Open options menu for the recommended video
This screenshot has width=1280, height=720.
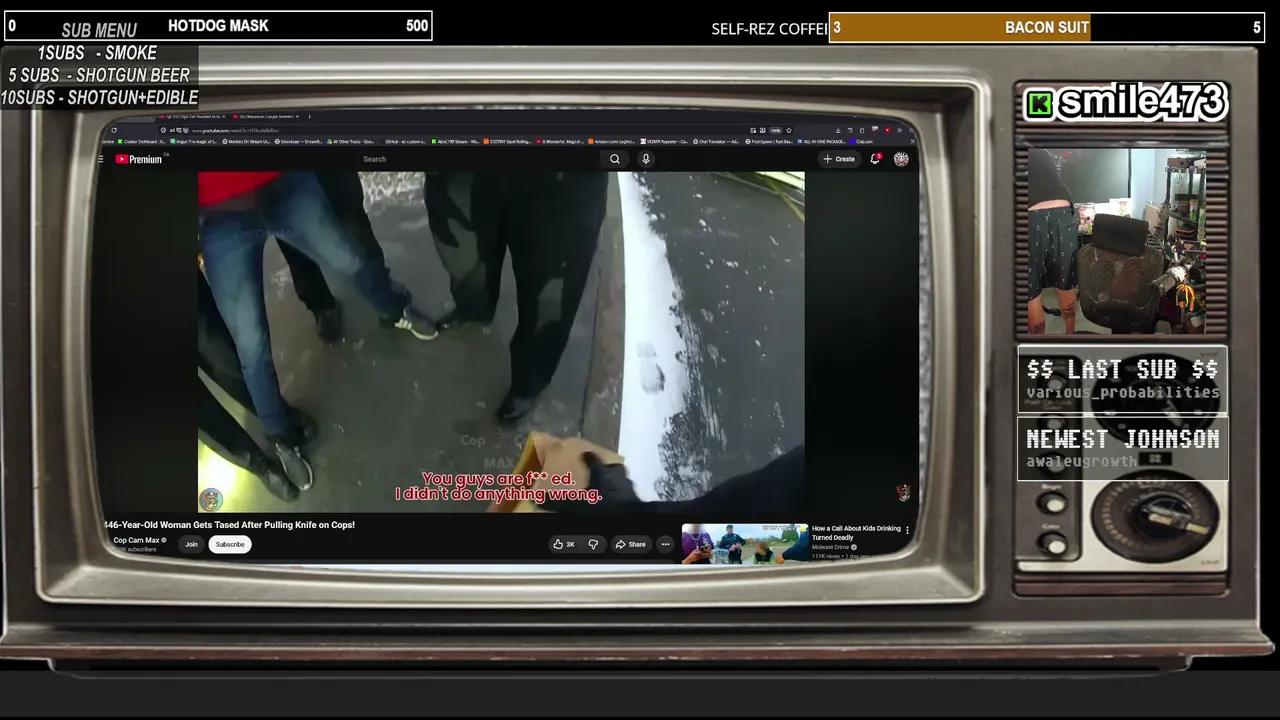(x=907, y=530)
